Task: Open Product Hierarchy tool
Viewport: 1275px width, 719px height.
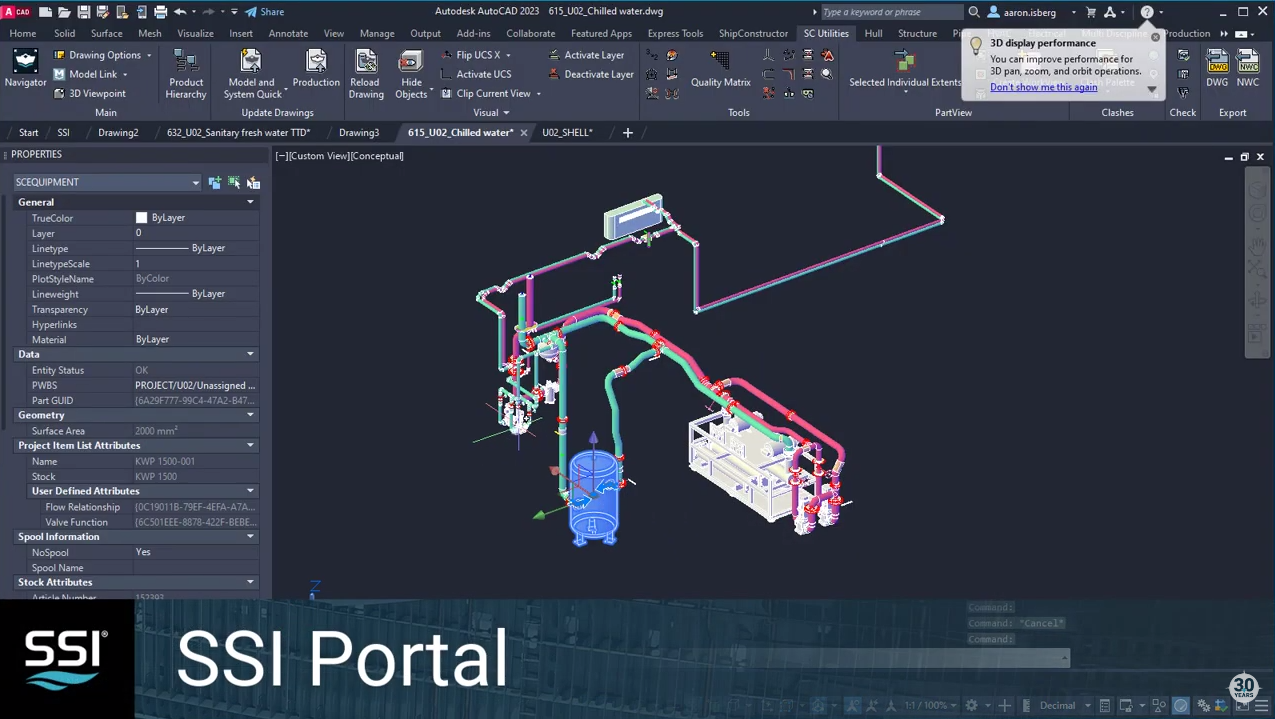Action: click(186, 74)
